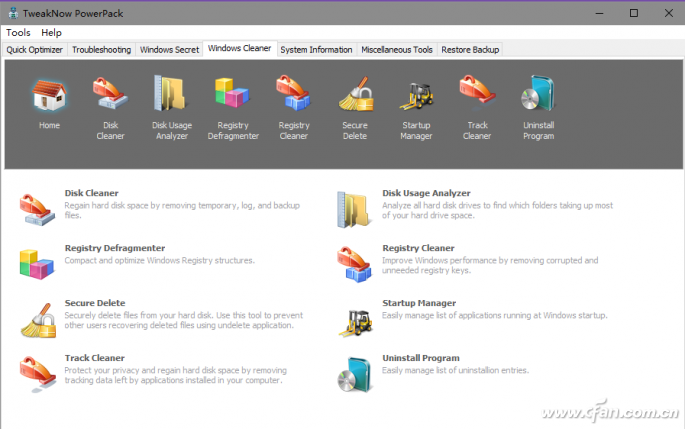
Task: Open the Help menu
Action: click(51, 33)
